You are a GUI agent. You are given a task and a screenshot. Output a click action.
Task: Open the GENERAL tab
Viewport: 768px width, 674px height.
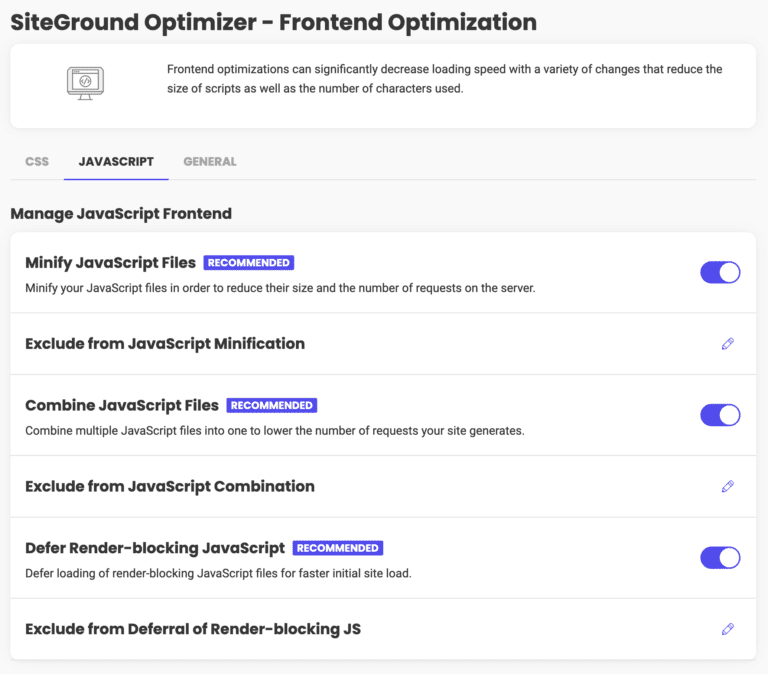[210, 162]
